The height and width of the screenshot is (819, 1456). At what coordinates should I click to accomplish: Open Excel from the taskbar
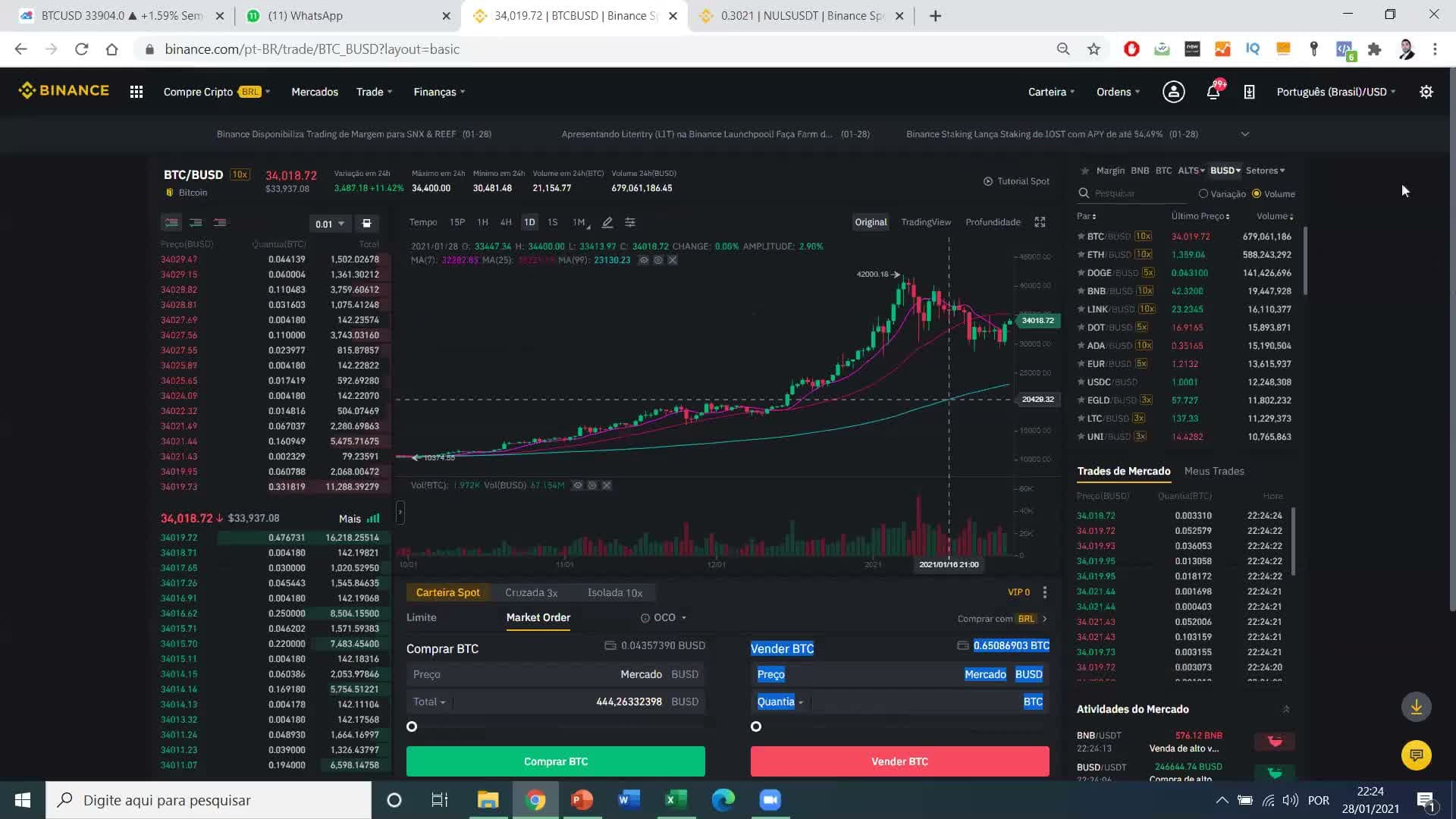point(675,800)
